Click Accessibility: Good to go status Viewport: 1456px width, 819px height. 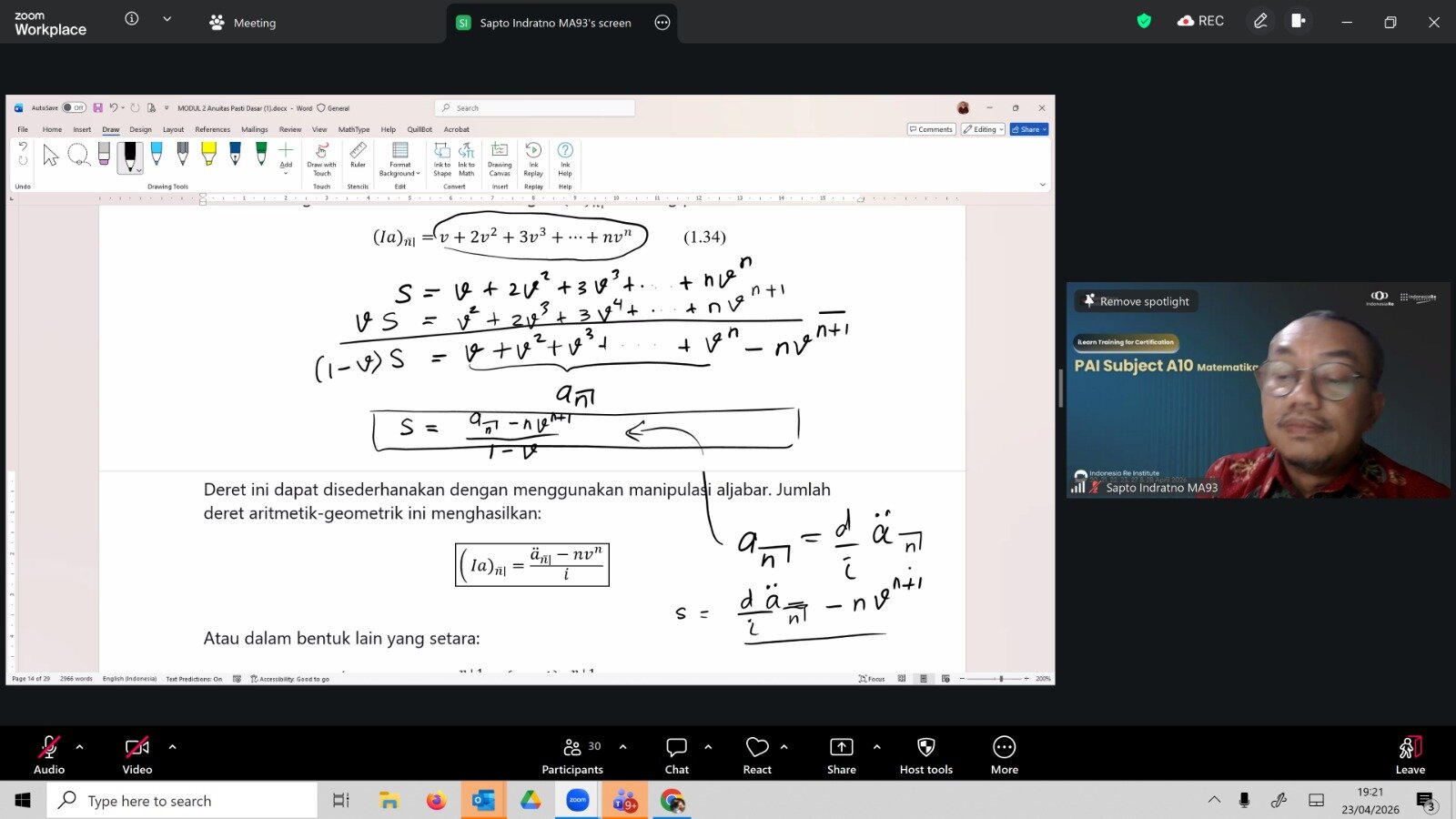pyautogui.click(x=289, y=679)
